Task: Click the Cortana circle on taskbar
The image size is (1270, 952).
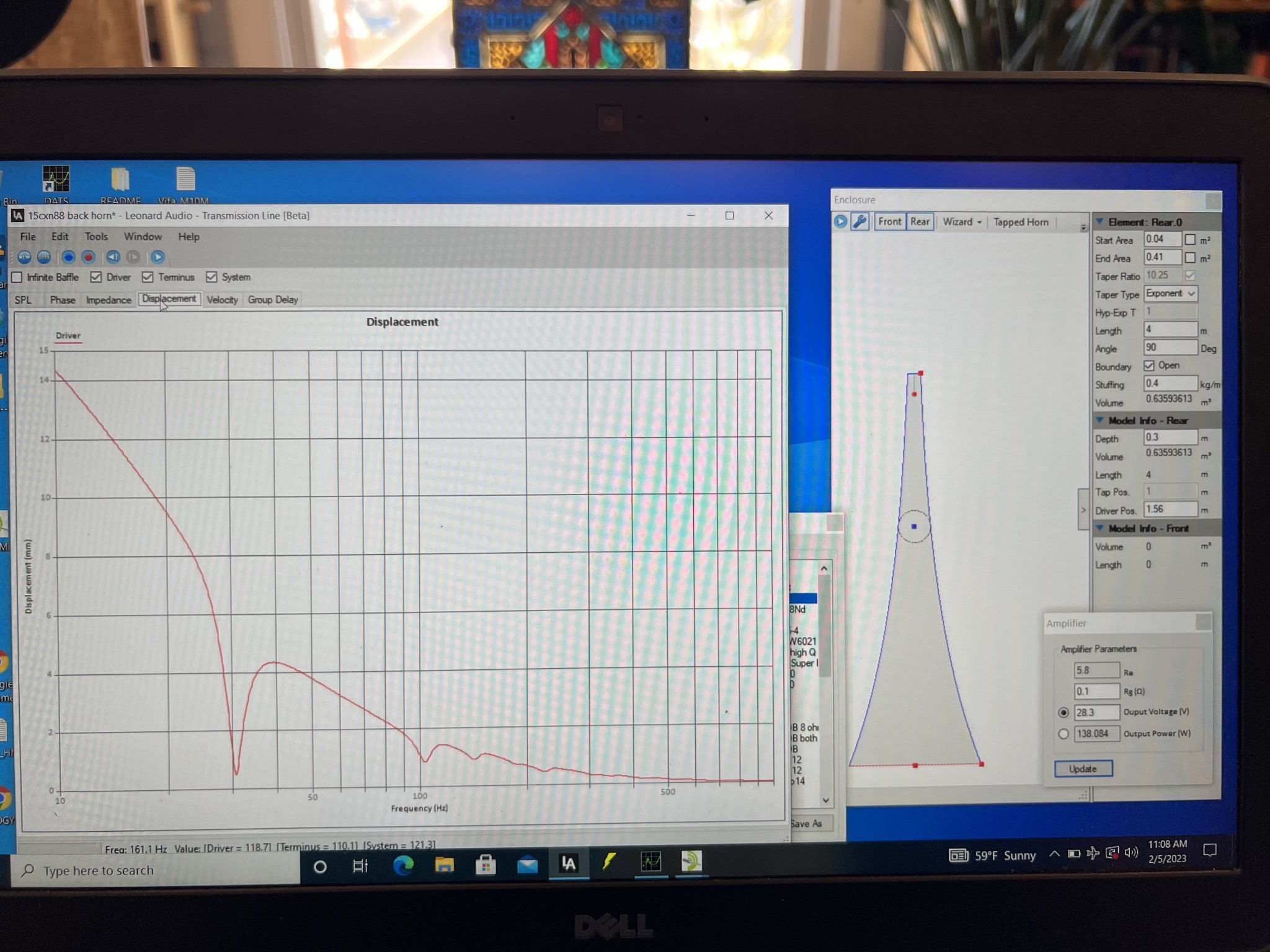Action: pos(320,866)
